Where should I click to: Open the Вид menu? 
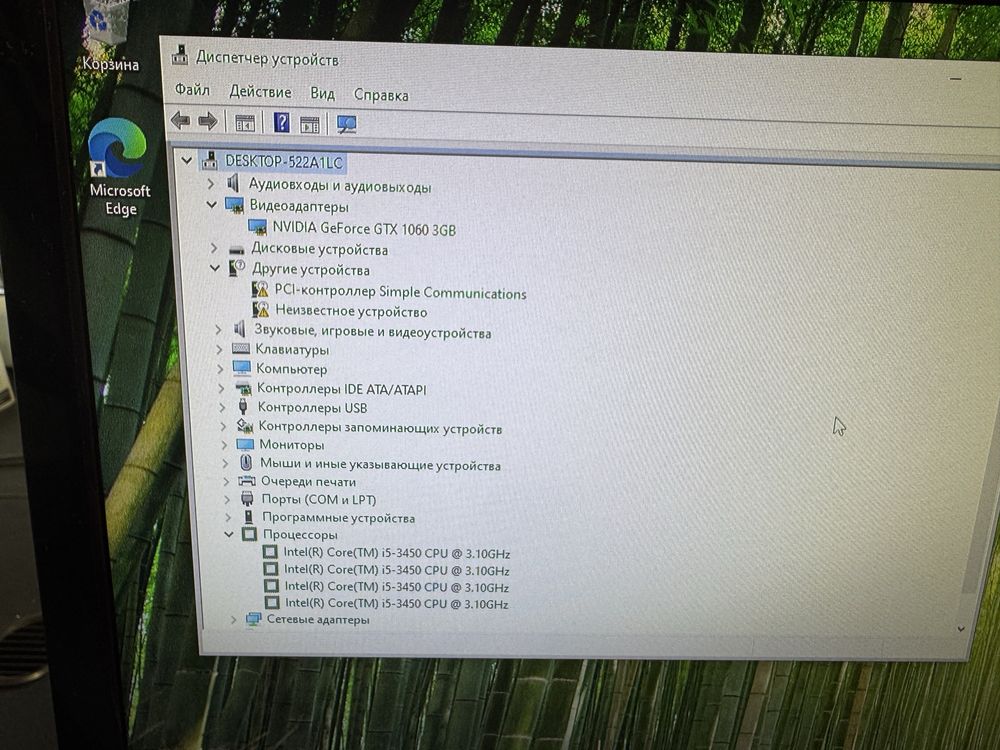point(322,94)
